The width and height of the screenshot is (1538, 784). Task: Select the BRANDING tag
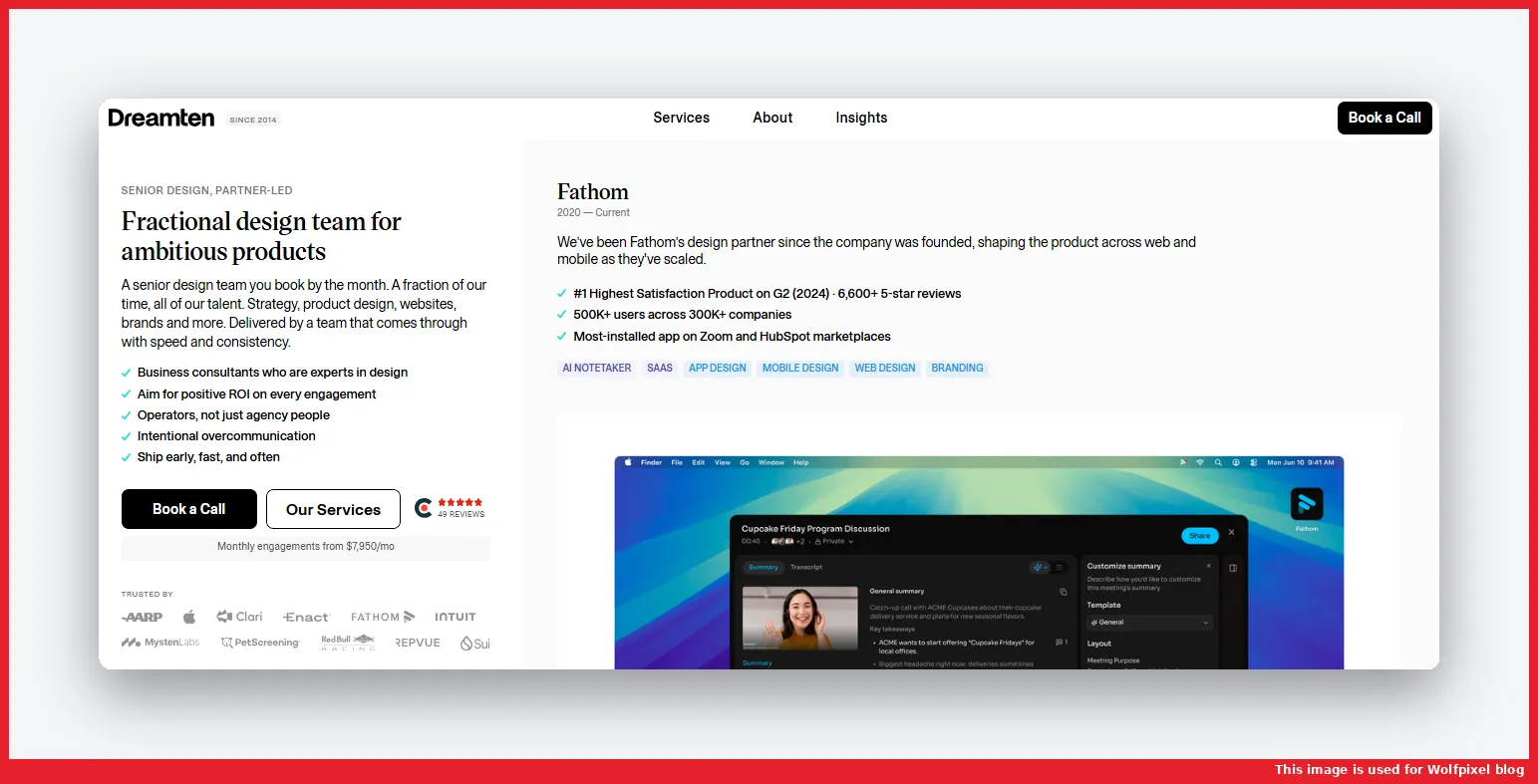click(957, 369)
